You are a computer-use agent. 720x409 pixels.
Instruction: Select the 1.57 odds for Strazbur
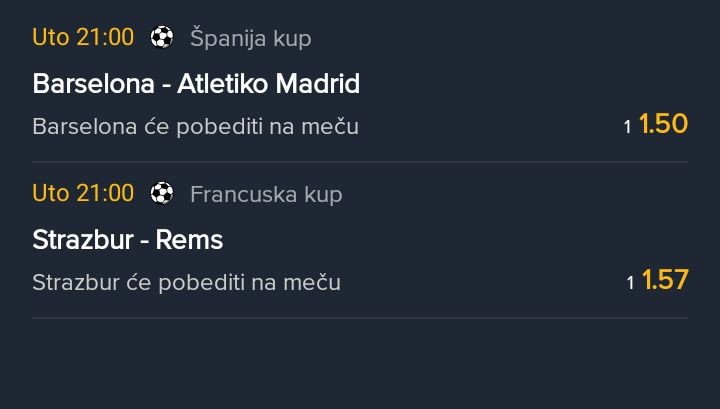pyautogui.click(x=665, y=281)
